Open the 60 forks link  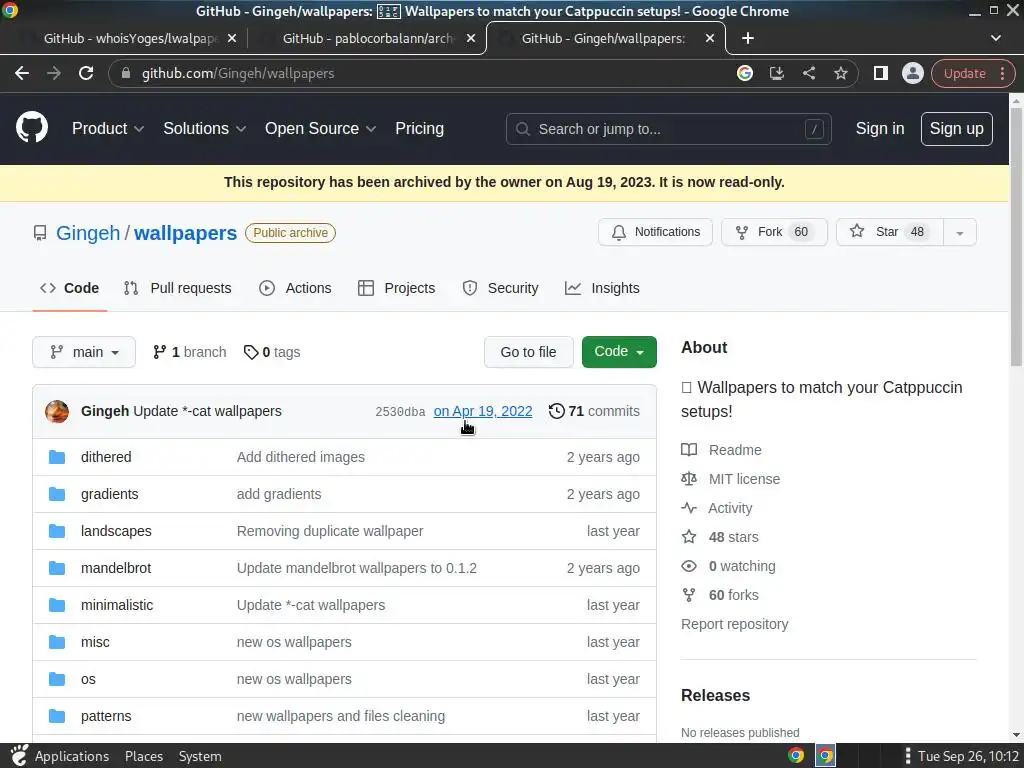click(720, 595)
